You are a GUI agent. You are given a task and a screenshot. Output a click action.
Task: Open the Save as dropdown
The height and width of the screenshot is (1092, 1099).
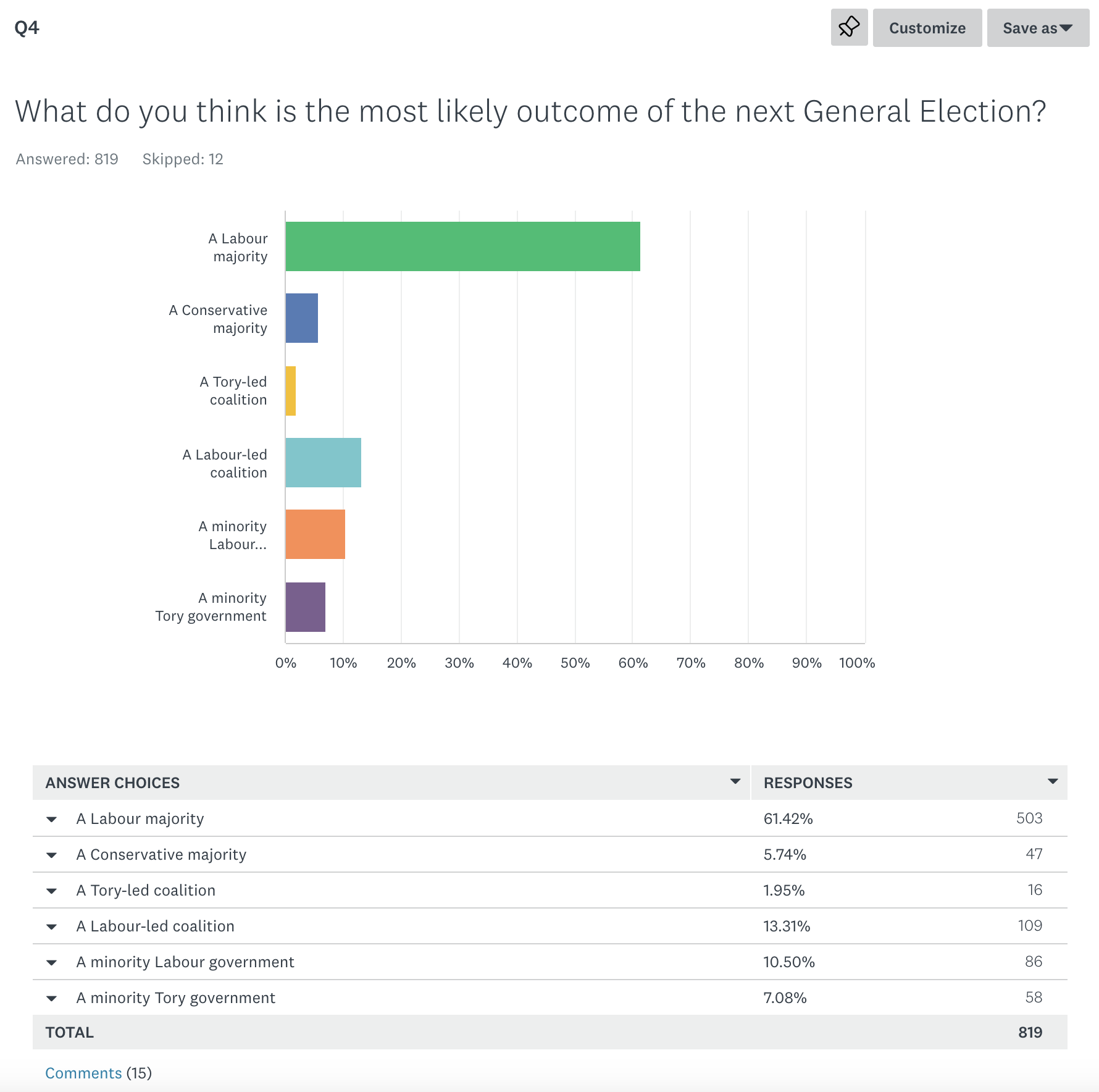click(1037, 28)
